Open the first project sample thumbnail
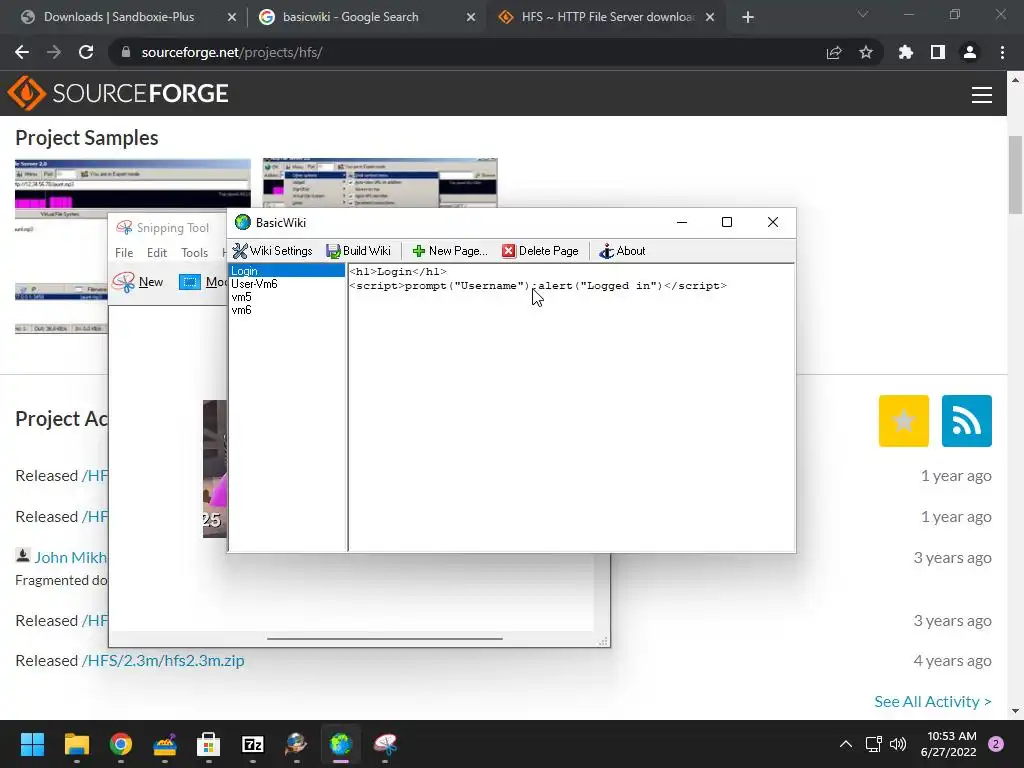The width and height of the screenshot is (1024, 768). 133,184
